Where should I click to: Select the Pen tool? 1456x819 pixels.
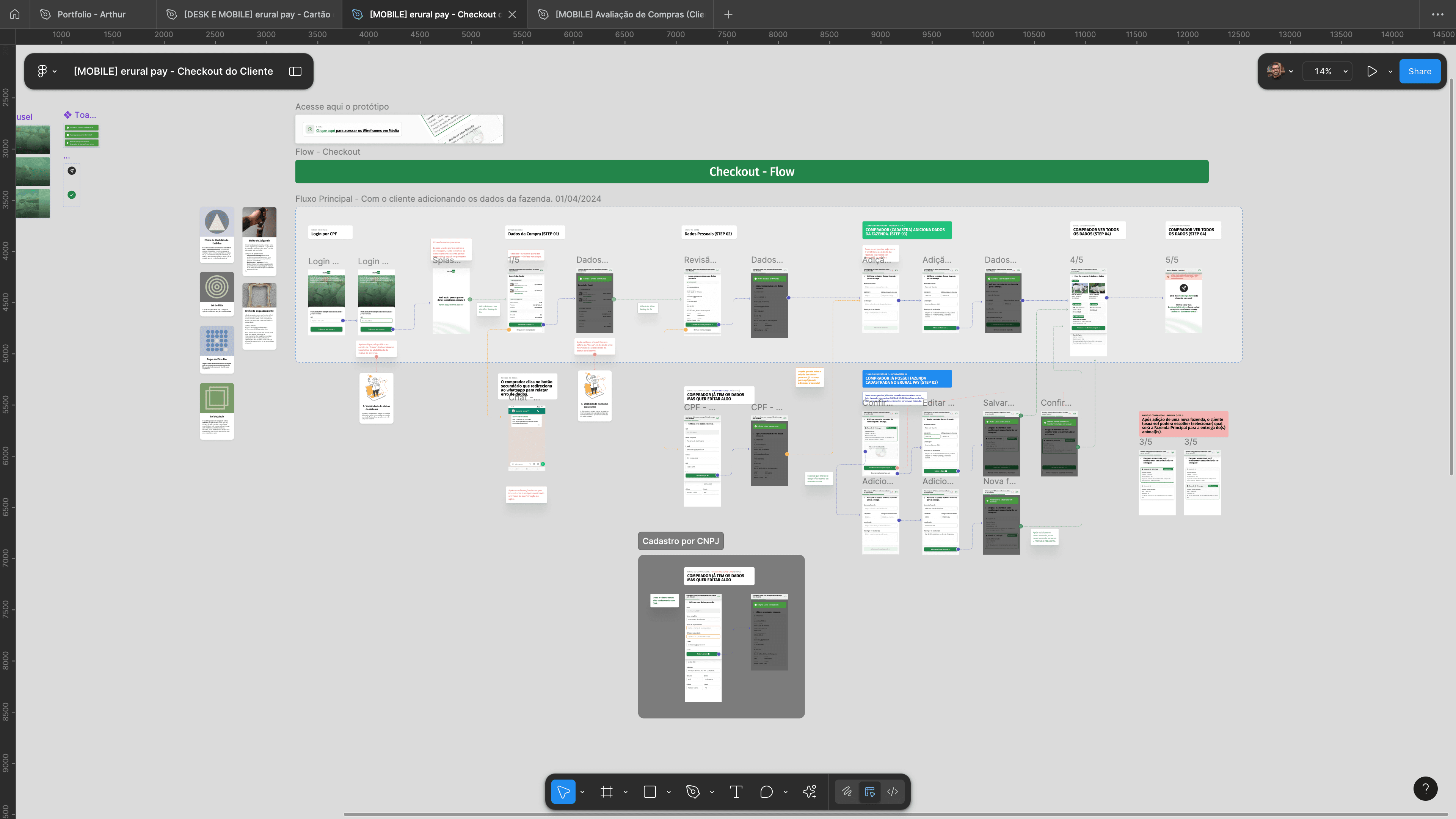[x=692, y=792]
